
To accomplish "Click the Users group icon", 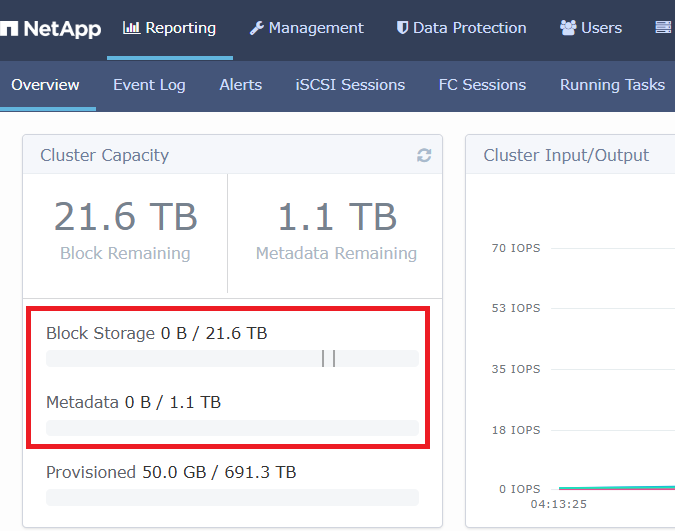I will click(568, 28).
